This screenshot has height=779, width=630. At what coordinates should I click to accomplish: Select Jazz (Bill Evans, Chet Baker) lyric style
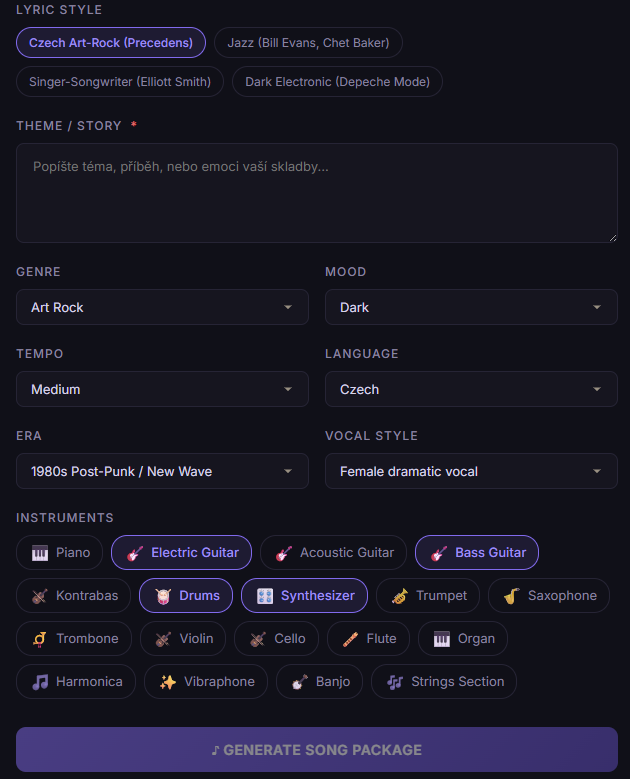point(308,43)
